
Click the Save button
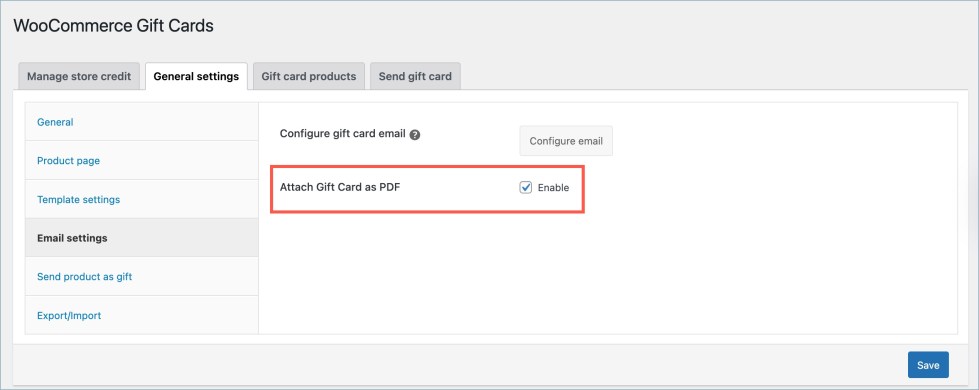pyautogui.click(x=928, y=365)
